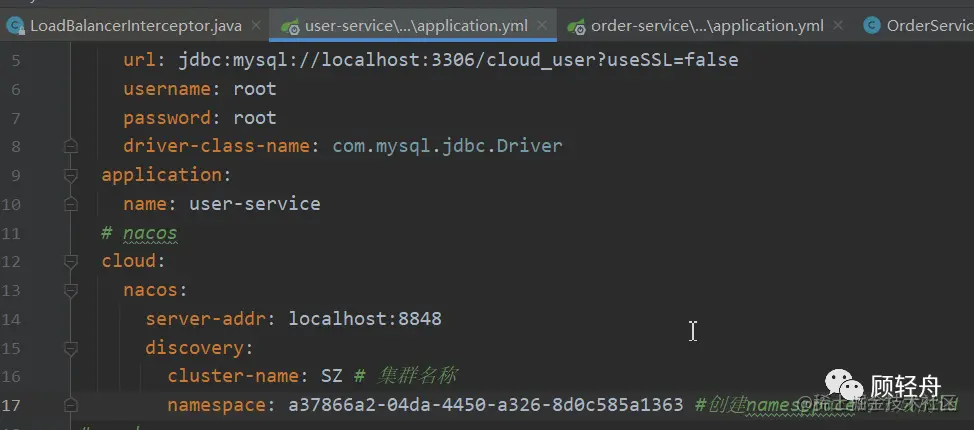Click line number 5 in the gutter
974x430 pixels.
tap(15, 60)
